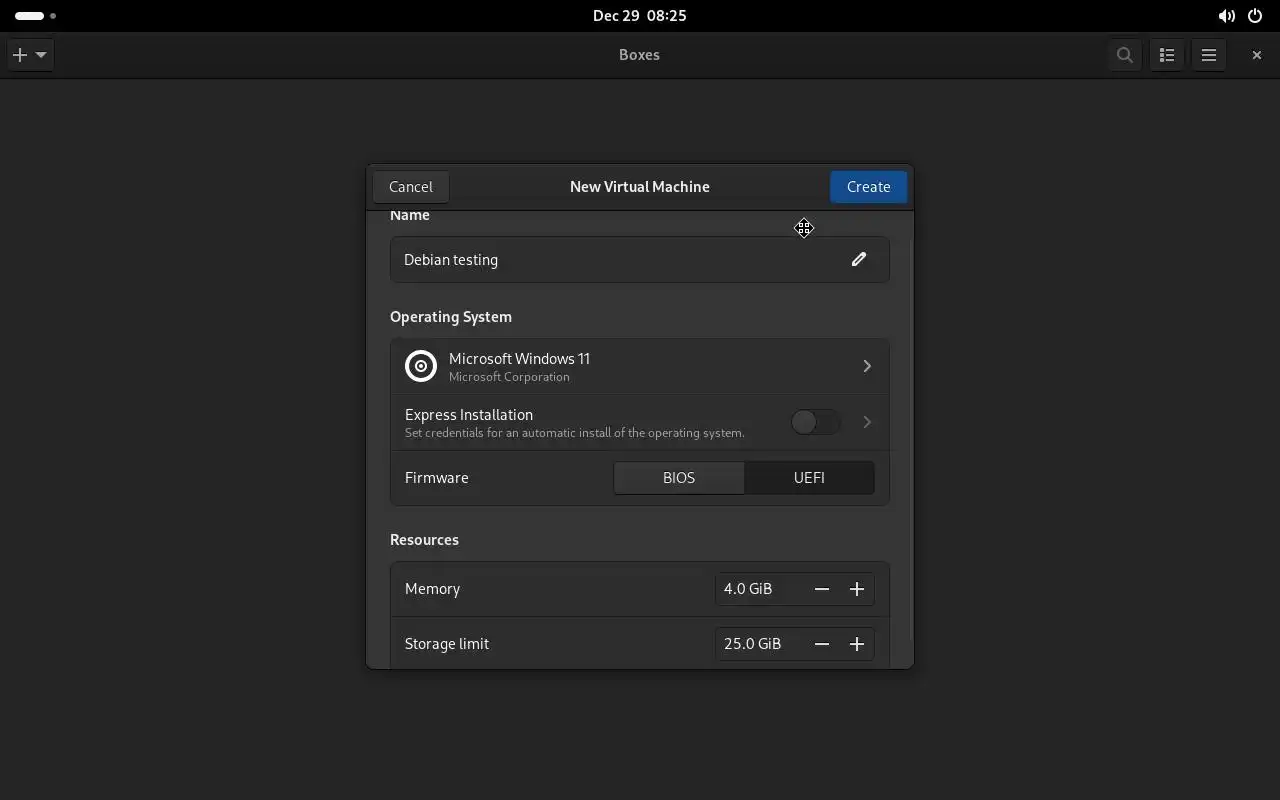Click the Microsoft Windows 11 disc icon

(x=421, y=366)
